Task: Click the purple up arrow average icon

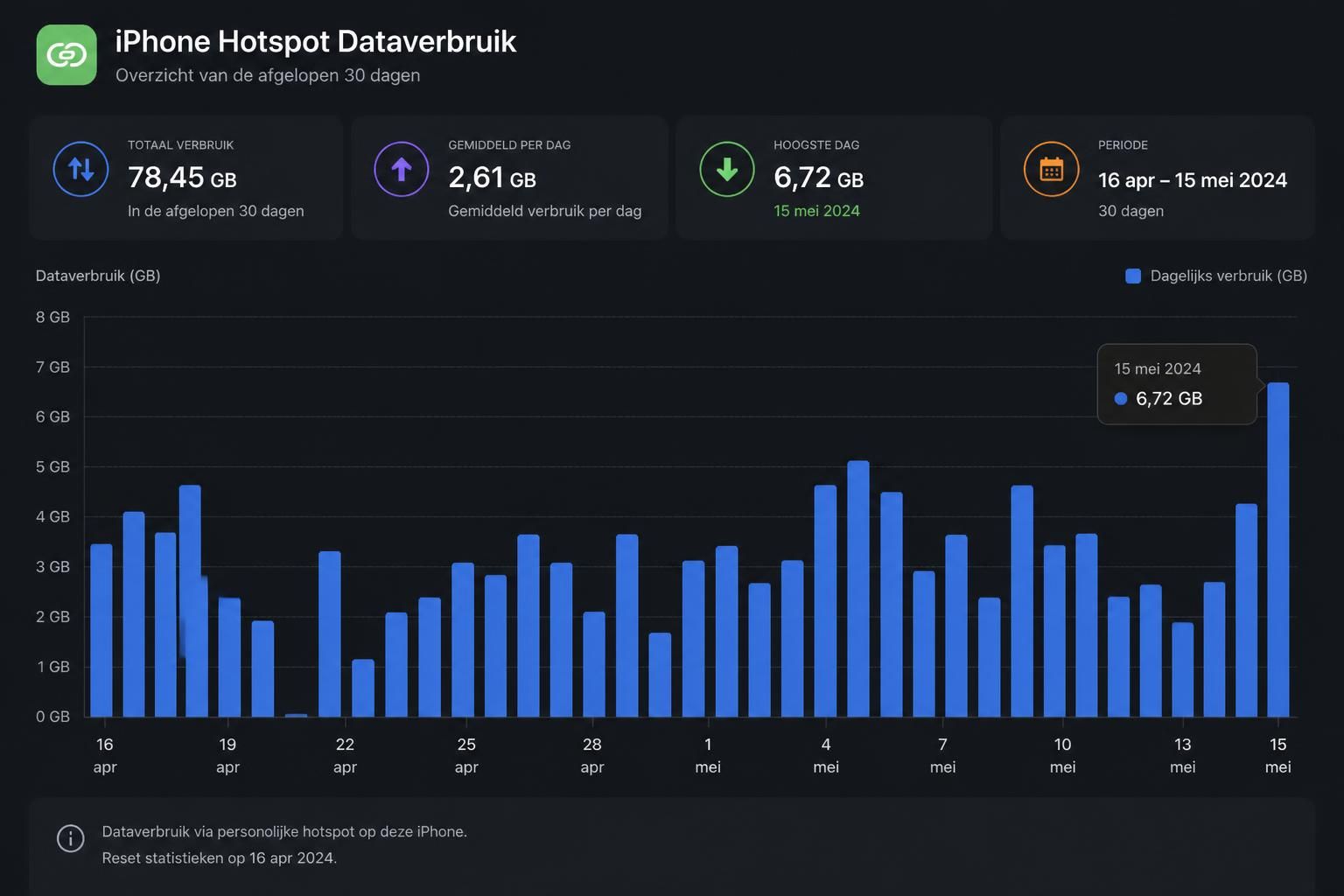Action: 402,169
